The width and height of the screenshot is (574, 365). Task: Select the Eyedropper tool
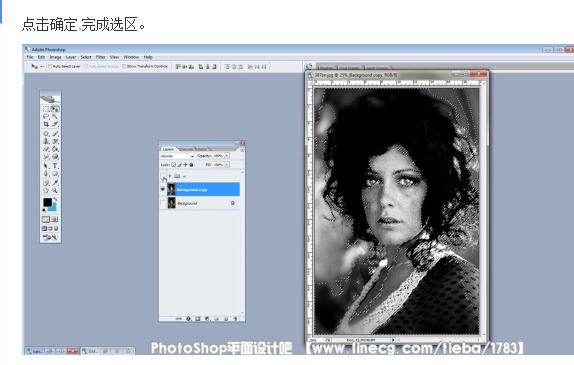(55, 183)
